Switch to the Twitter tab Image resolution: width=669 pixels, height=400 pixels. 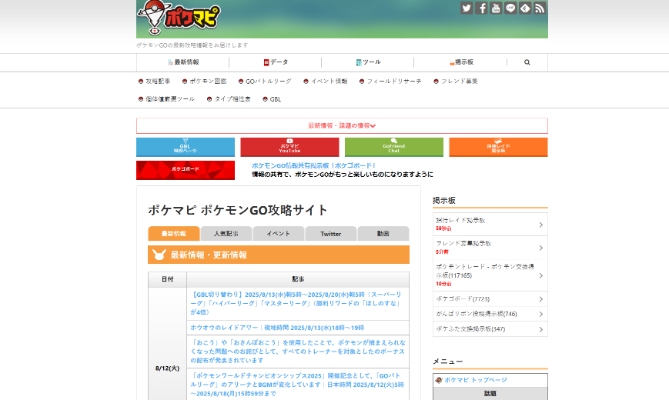coord(331,234)
